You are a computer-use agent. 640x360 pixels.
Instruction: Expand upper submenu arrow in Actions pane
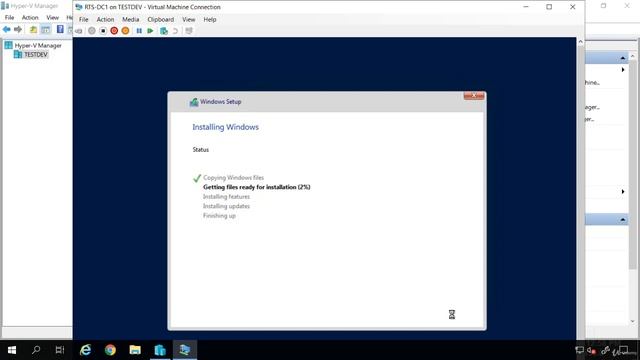point(623,70)
